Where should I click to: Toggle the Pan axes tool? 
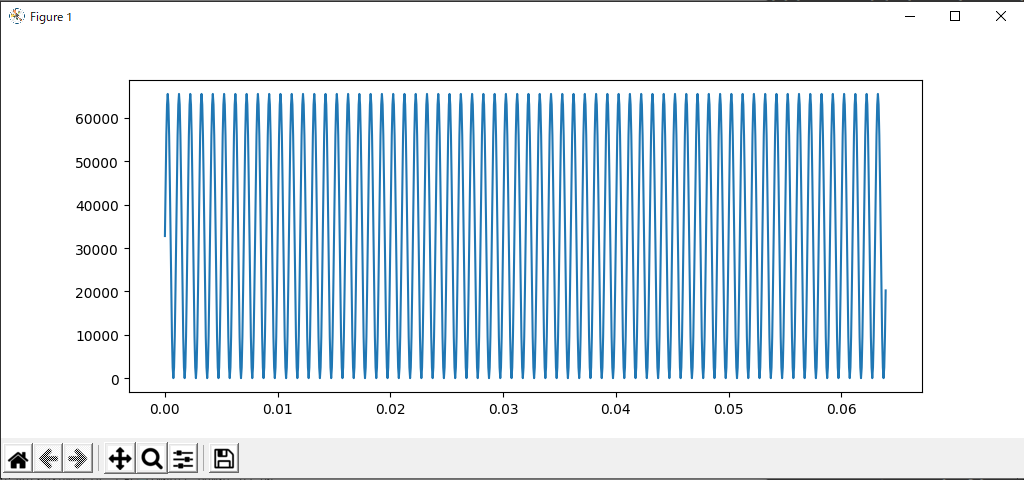click(119, 459)
